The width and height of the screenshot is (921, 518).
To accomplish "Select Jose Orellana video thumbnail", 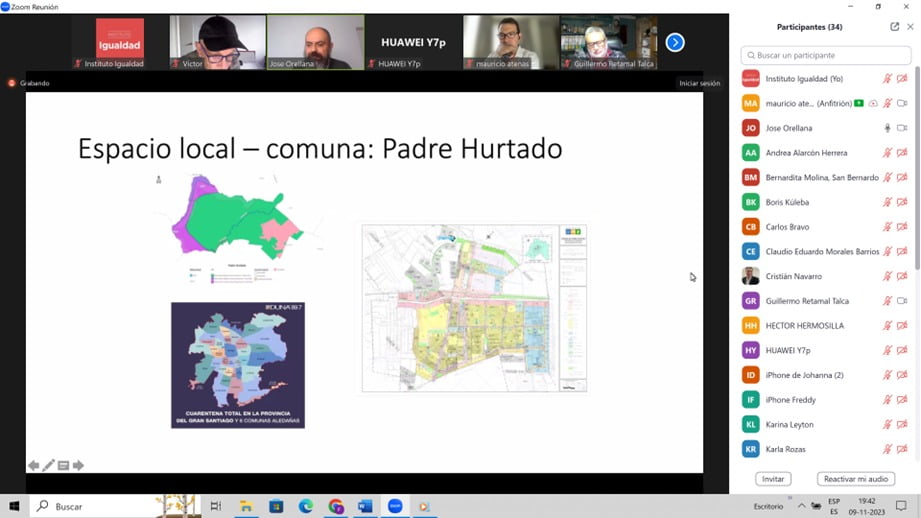I will 315,42.
